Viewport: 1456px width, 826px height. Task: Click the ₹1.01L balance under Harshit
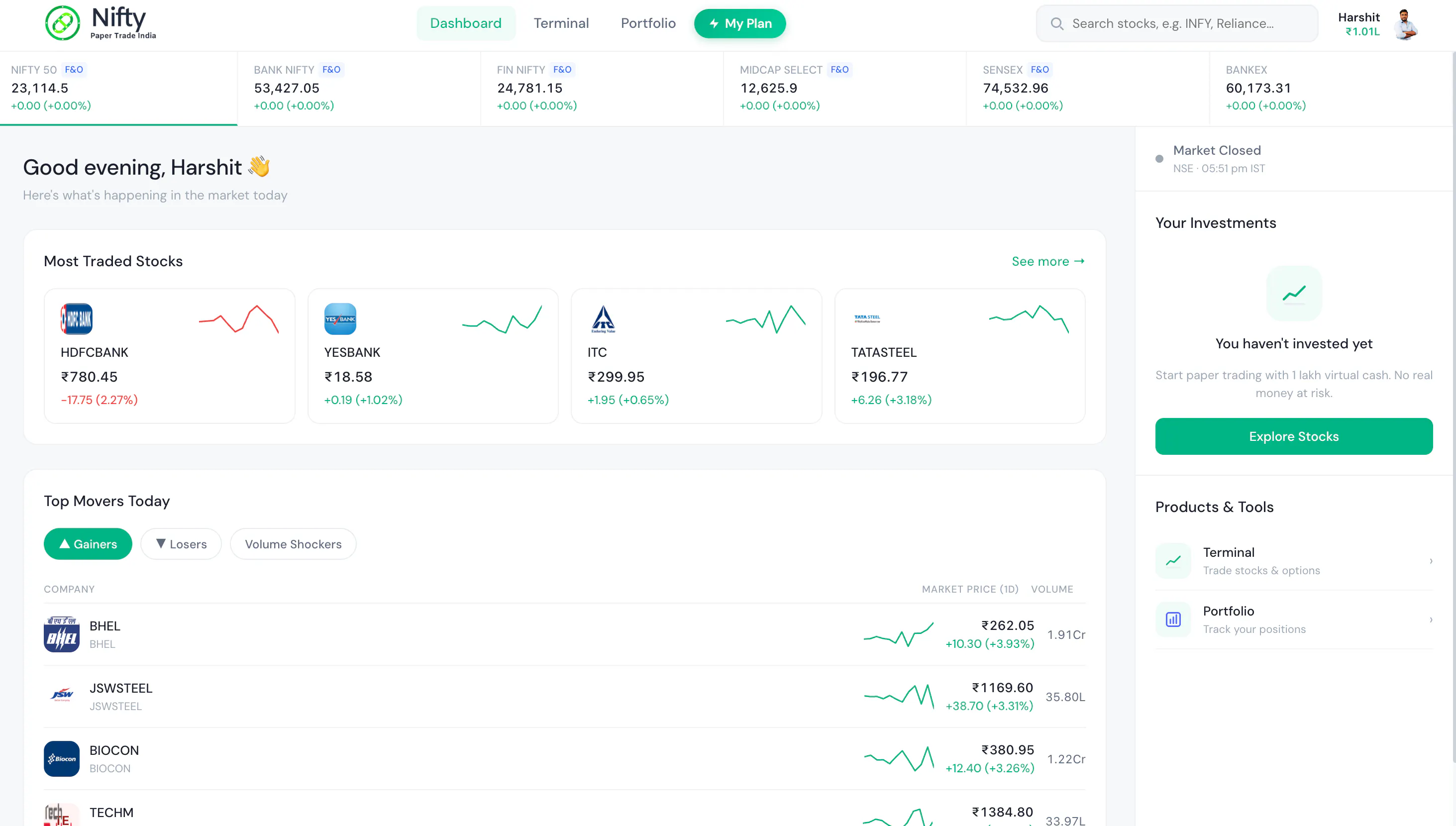1362,32
